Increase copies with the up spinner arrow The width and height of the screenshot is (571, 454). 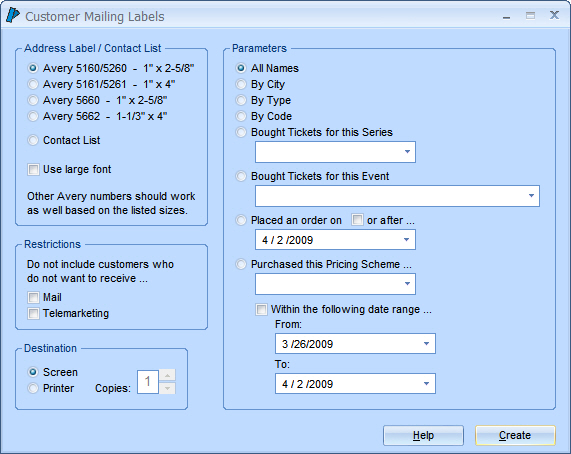pyautogui.click(x=168, y=375)
